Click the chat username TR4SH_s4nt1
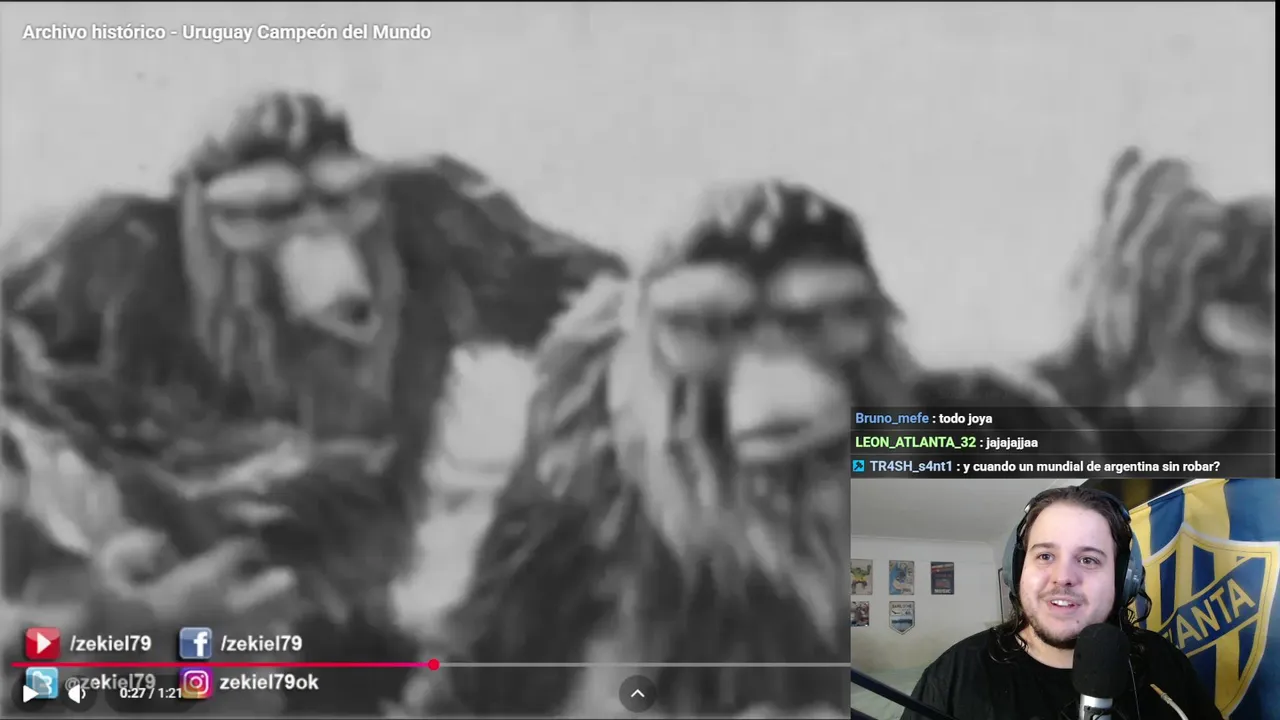 (911, 466)
